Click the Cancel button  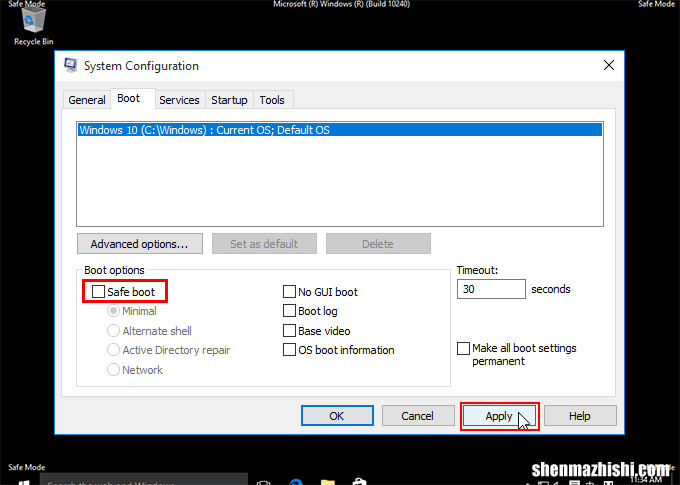tap(417, 416)
